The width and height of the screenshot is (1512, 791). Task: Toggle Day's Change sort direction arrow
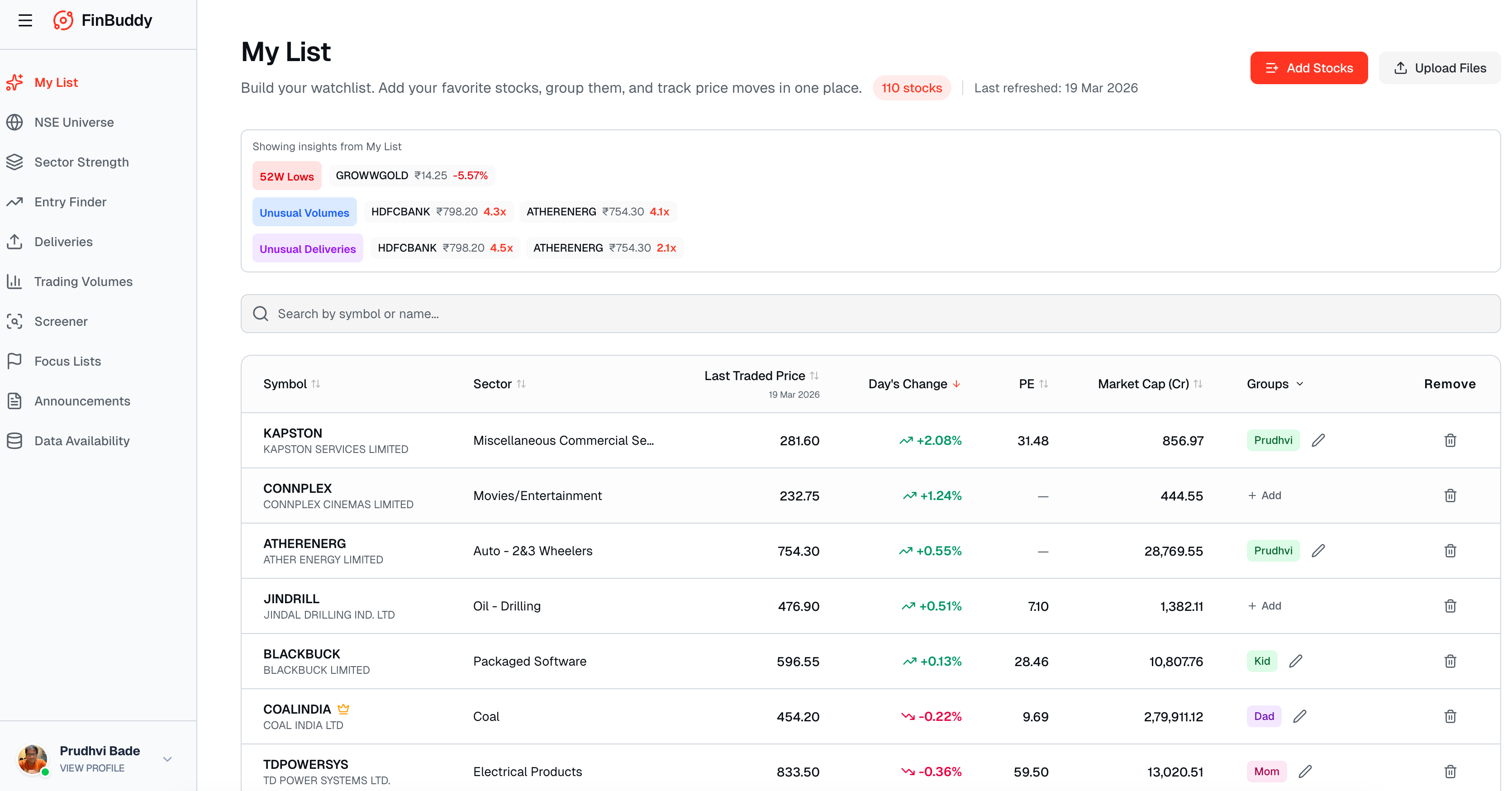[x=957, y=384]
